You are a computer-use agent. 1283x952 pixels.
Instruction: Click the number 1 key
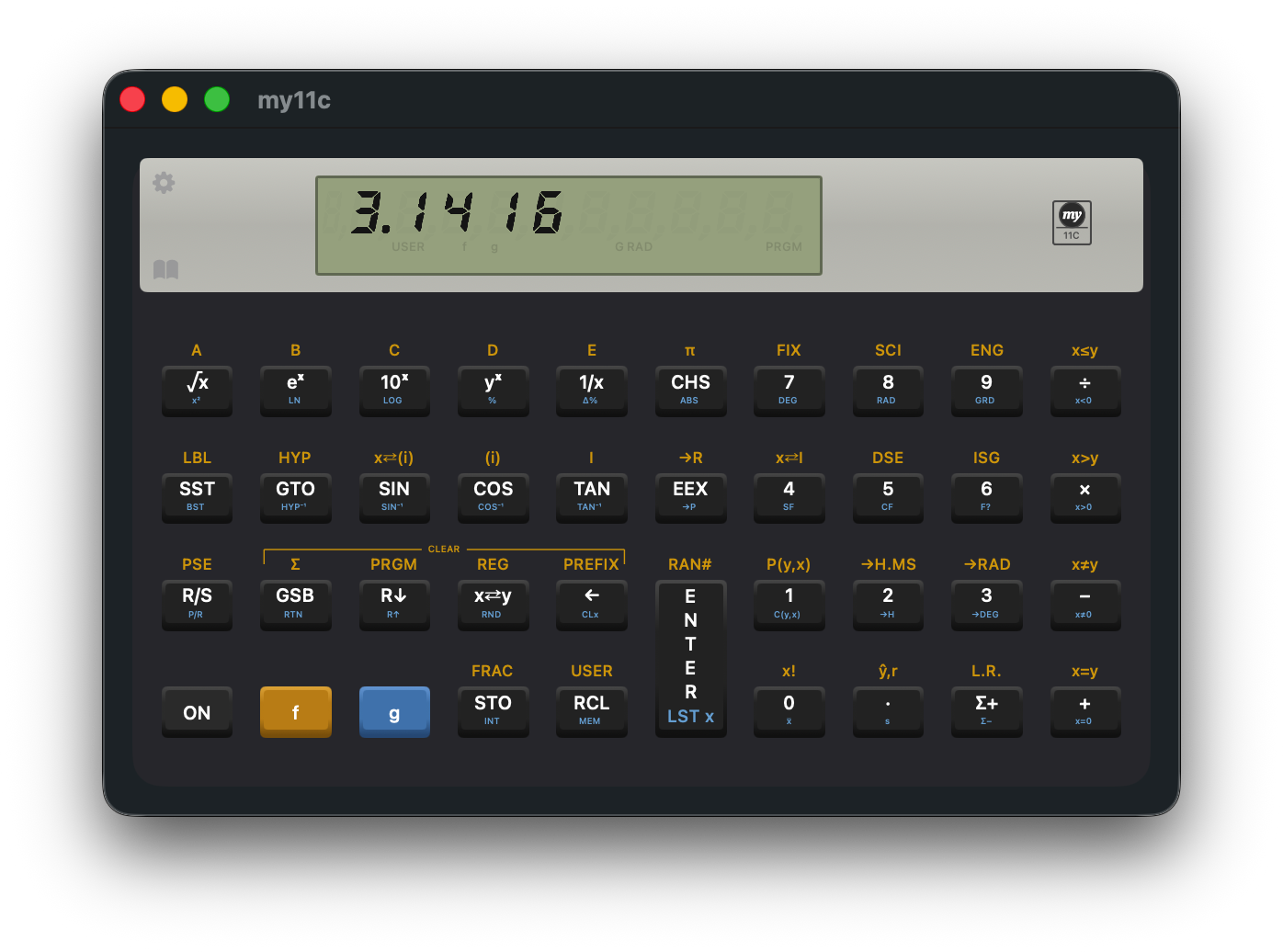[x=789, y=605]
